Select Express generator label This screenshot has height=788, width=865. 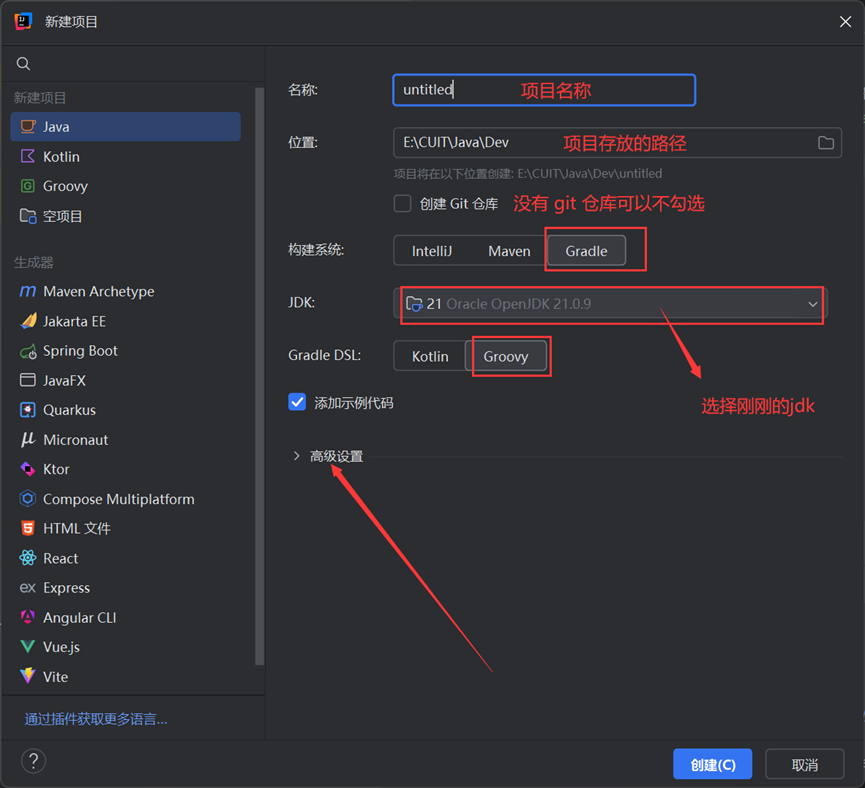point(66,588)
